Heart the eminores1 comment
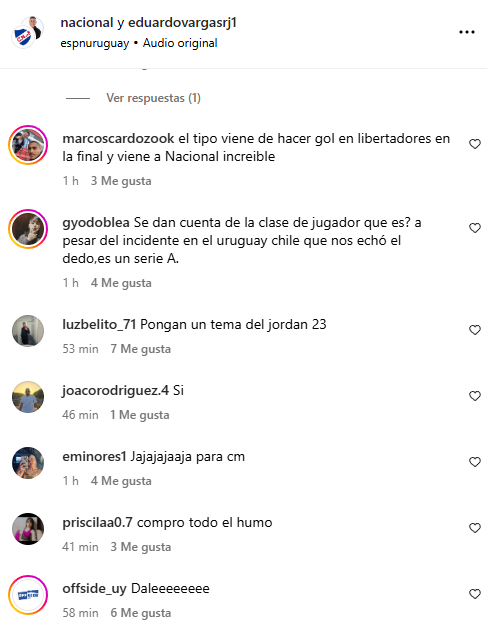 475,462
